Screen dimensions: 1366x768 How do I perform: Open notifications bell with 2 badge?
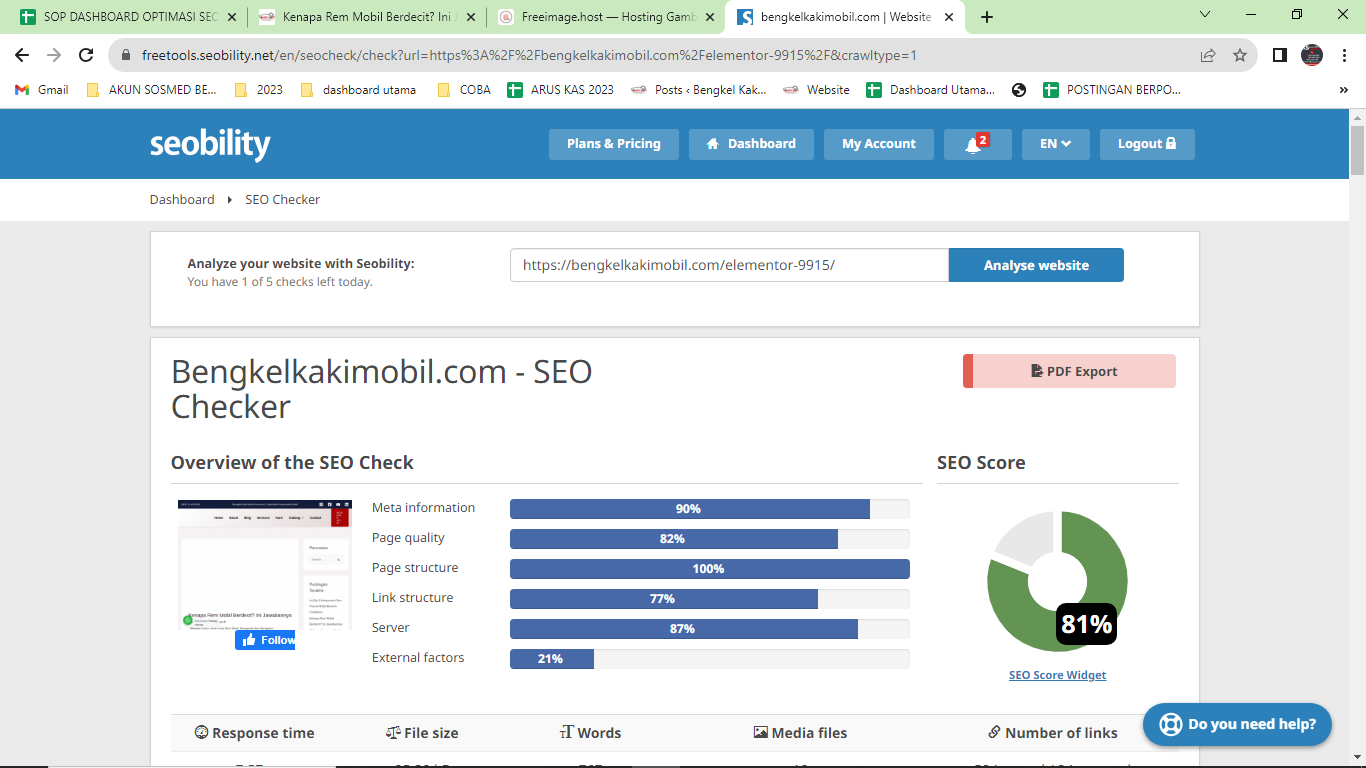point(977,144)
